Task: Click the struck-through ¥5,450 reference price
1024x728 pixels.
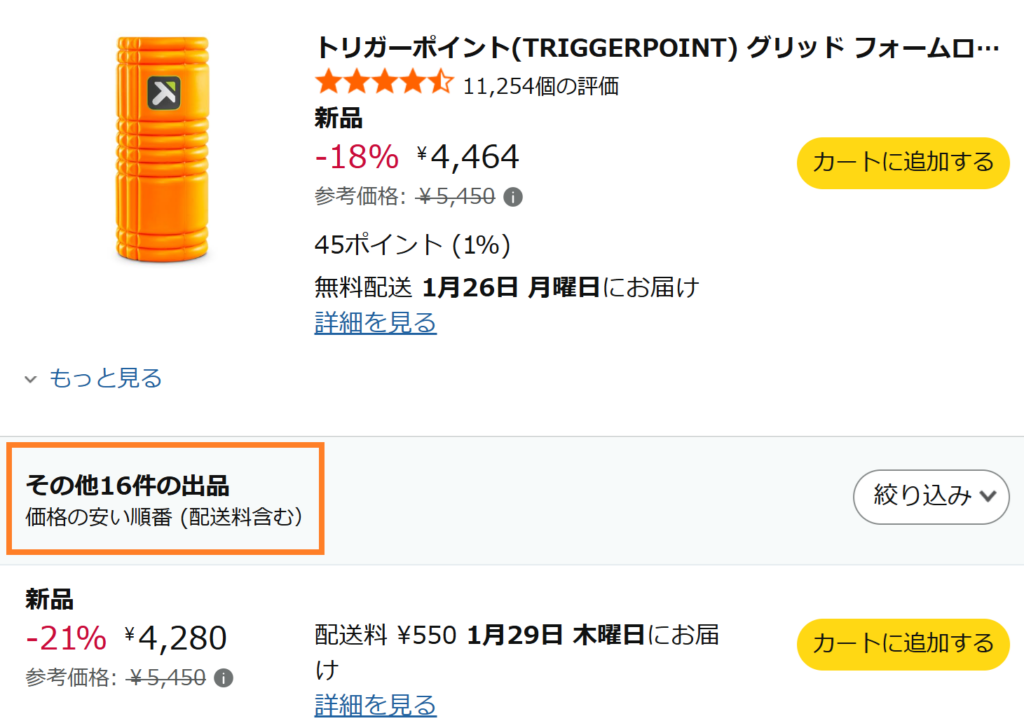Action: 442,196
